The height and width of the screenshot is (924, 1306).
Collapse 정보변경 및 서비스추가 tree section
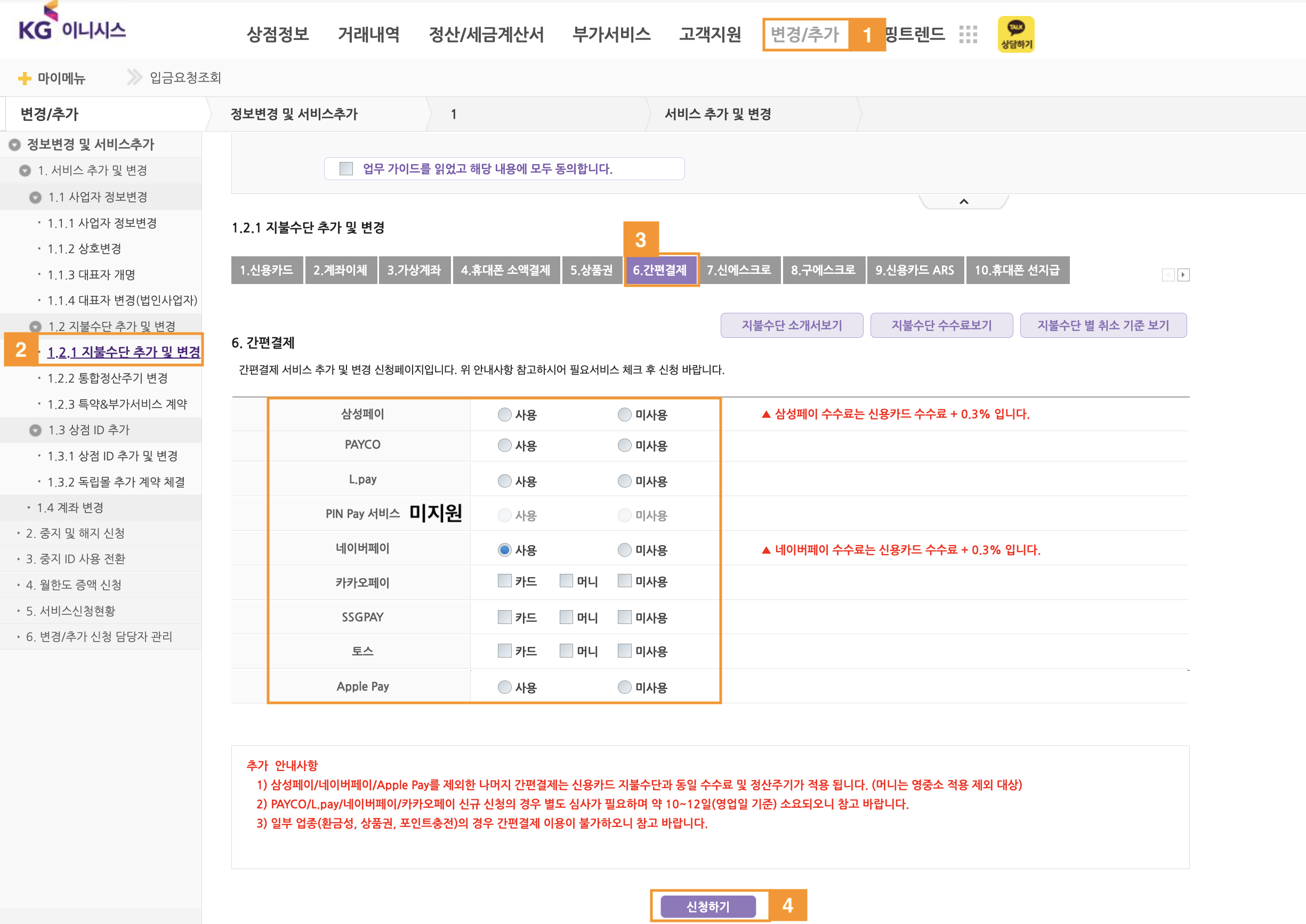pyautogui.click(x=15, y=144)
